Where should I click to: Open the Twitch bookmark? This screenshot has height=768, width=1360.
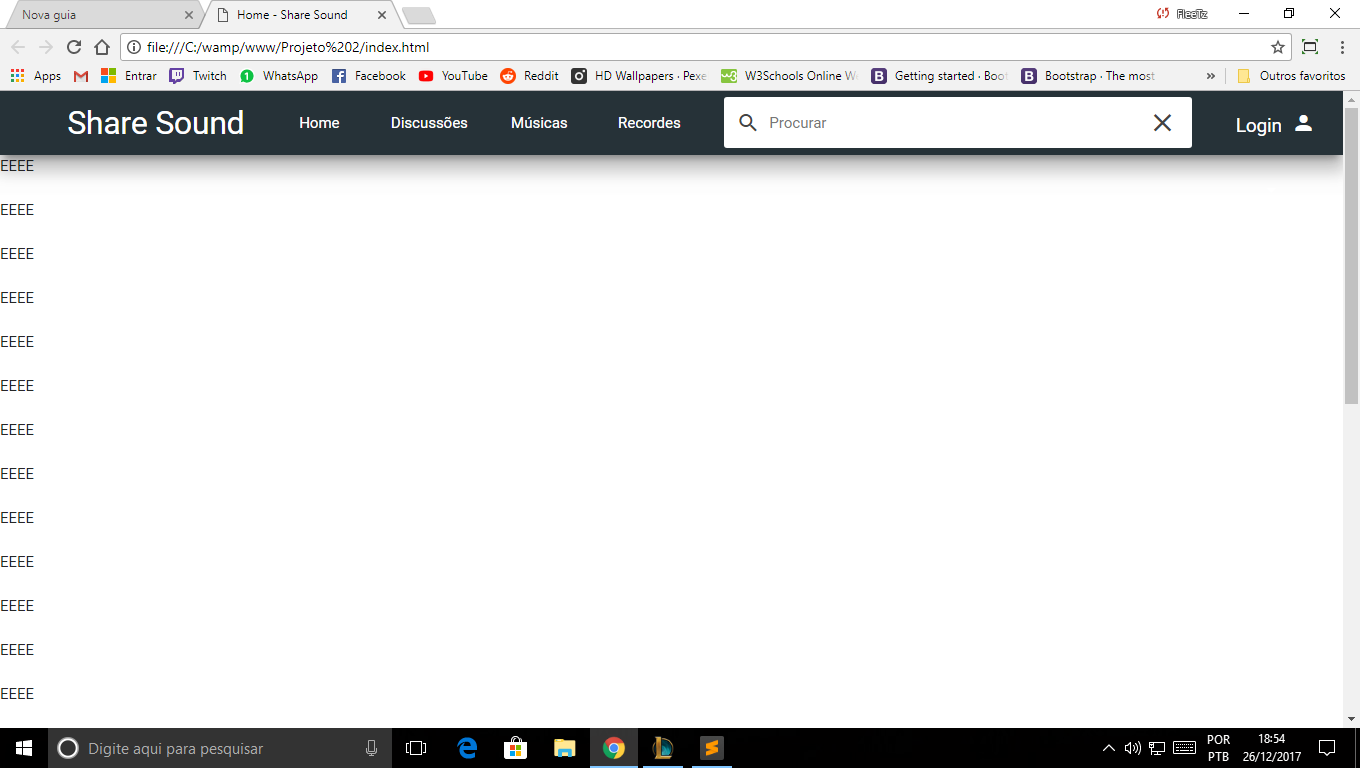198,76
